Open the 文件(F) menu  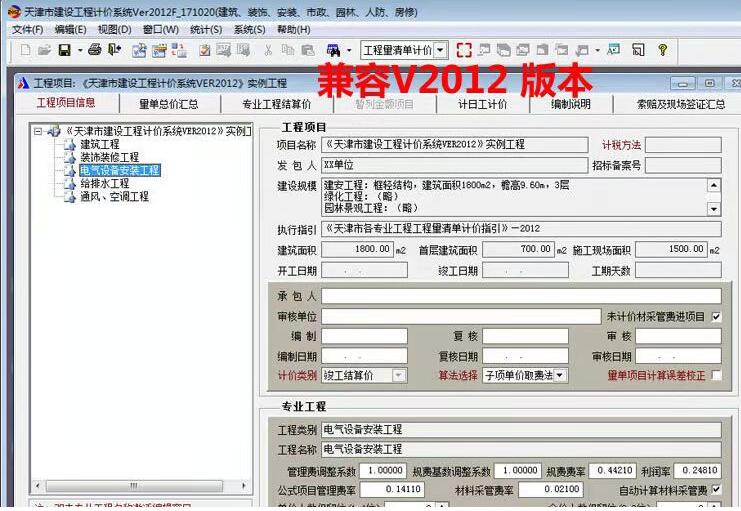27,30
